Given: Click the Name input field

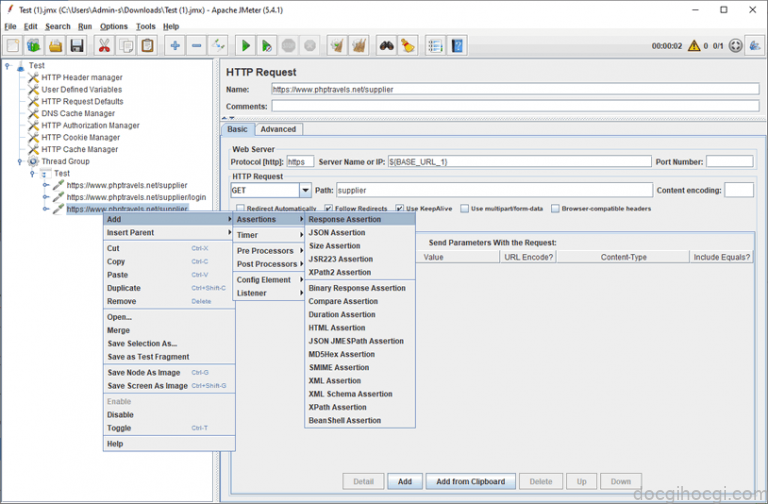Looking at the screenshot, I should (515, 89).
